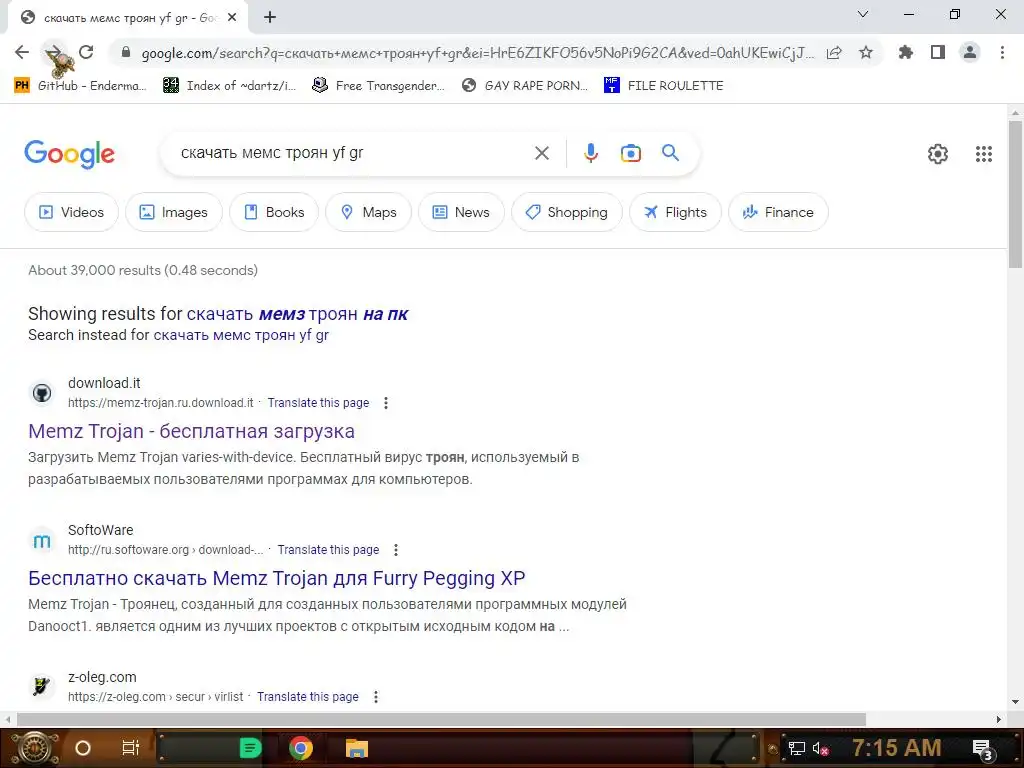Filter results by Videos

(71, 212)
